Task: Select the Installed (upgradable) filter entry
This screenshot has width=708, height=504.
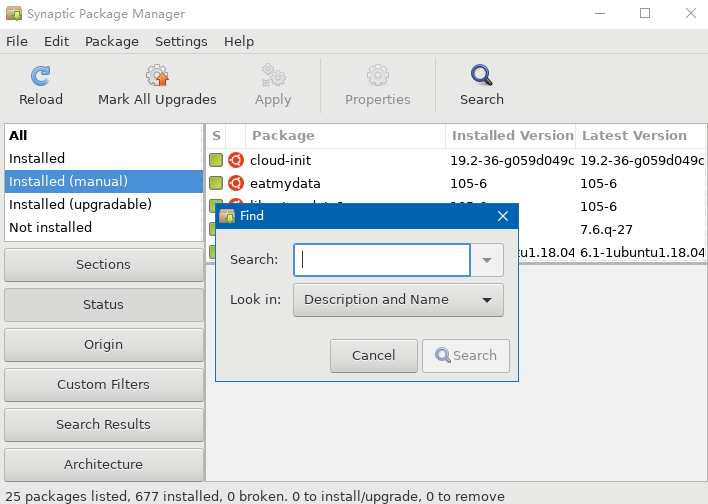Action: (103, 205)
